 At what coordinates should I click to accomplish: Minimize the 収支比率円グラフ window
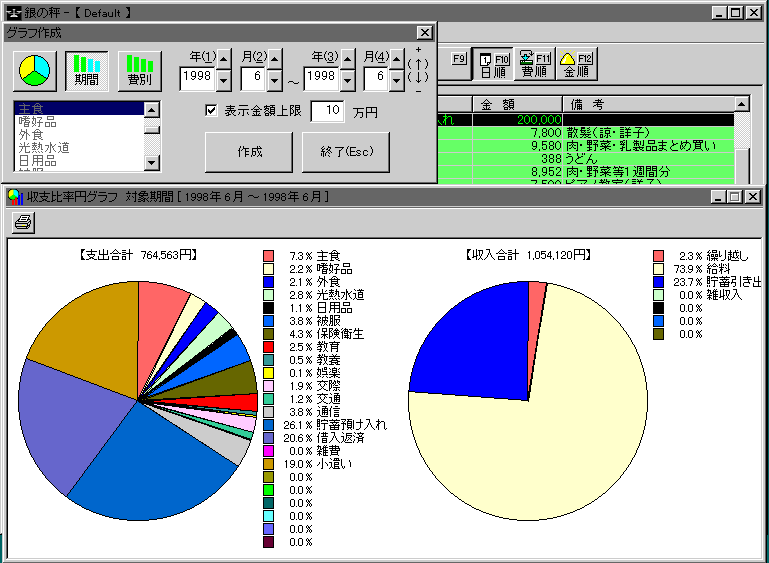[x=718, y=197]
